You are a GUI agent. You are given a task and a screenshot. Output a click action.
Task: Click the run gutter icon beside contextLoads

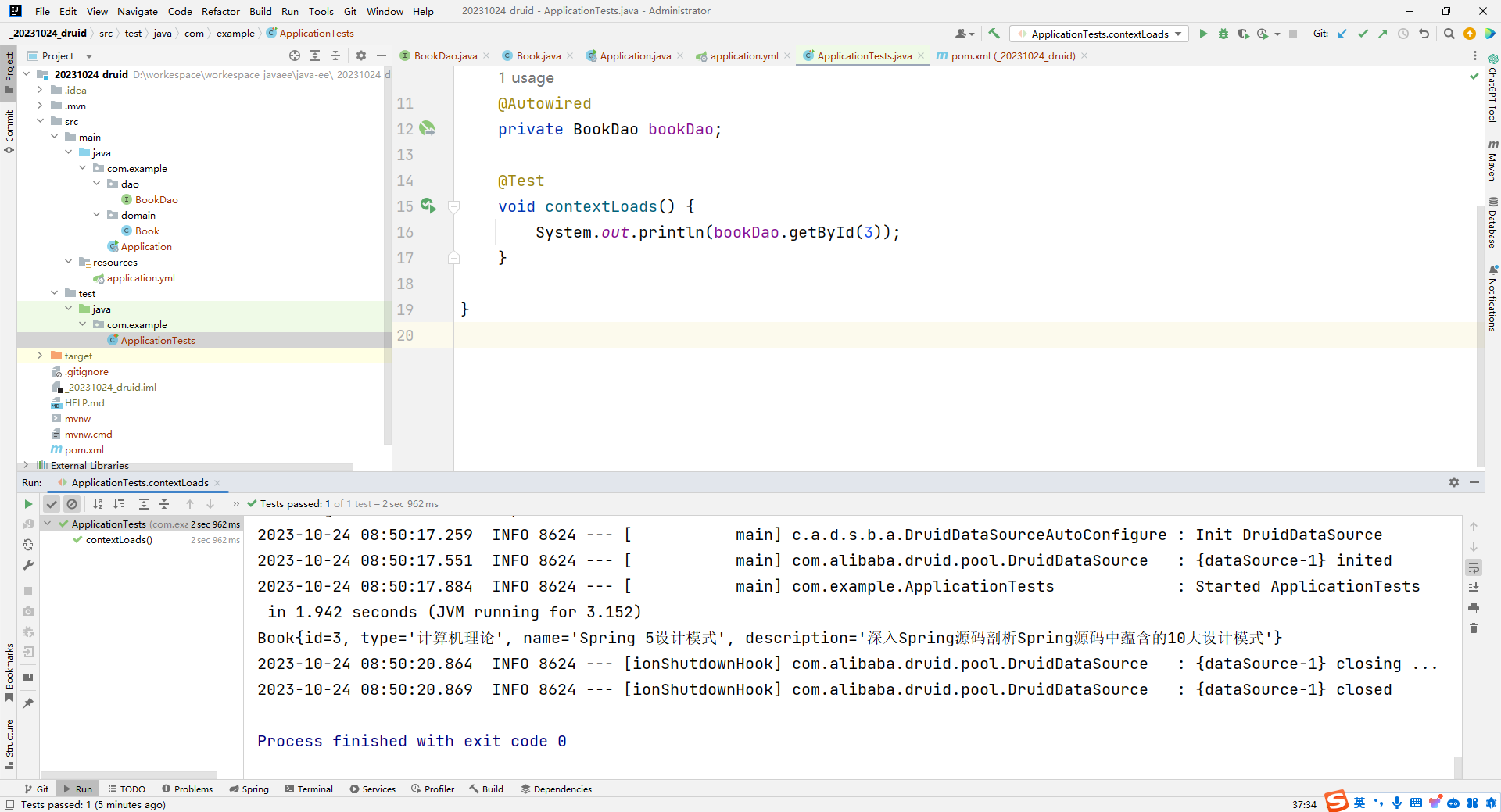[x=428, y=206]
